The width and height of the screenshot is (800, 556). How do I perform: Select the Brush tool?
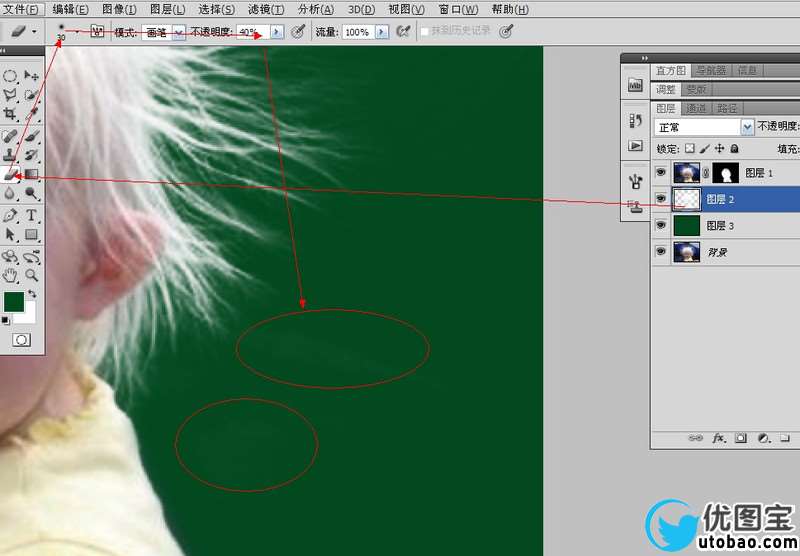[x=32, y=136]
